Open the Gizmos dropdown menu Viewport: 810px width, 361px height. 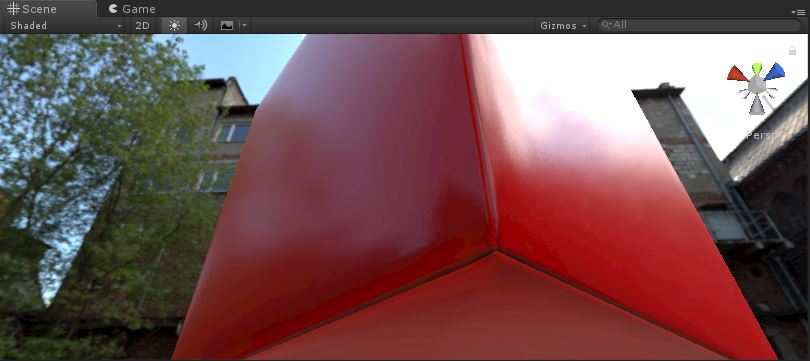coord(563,25)
